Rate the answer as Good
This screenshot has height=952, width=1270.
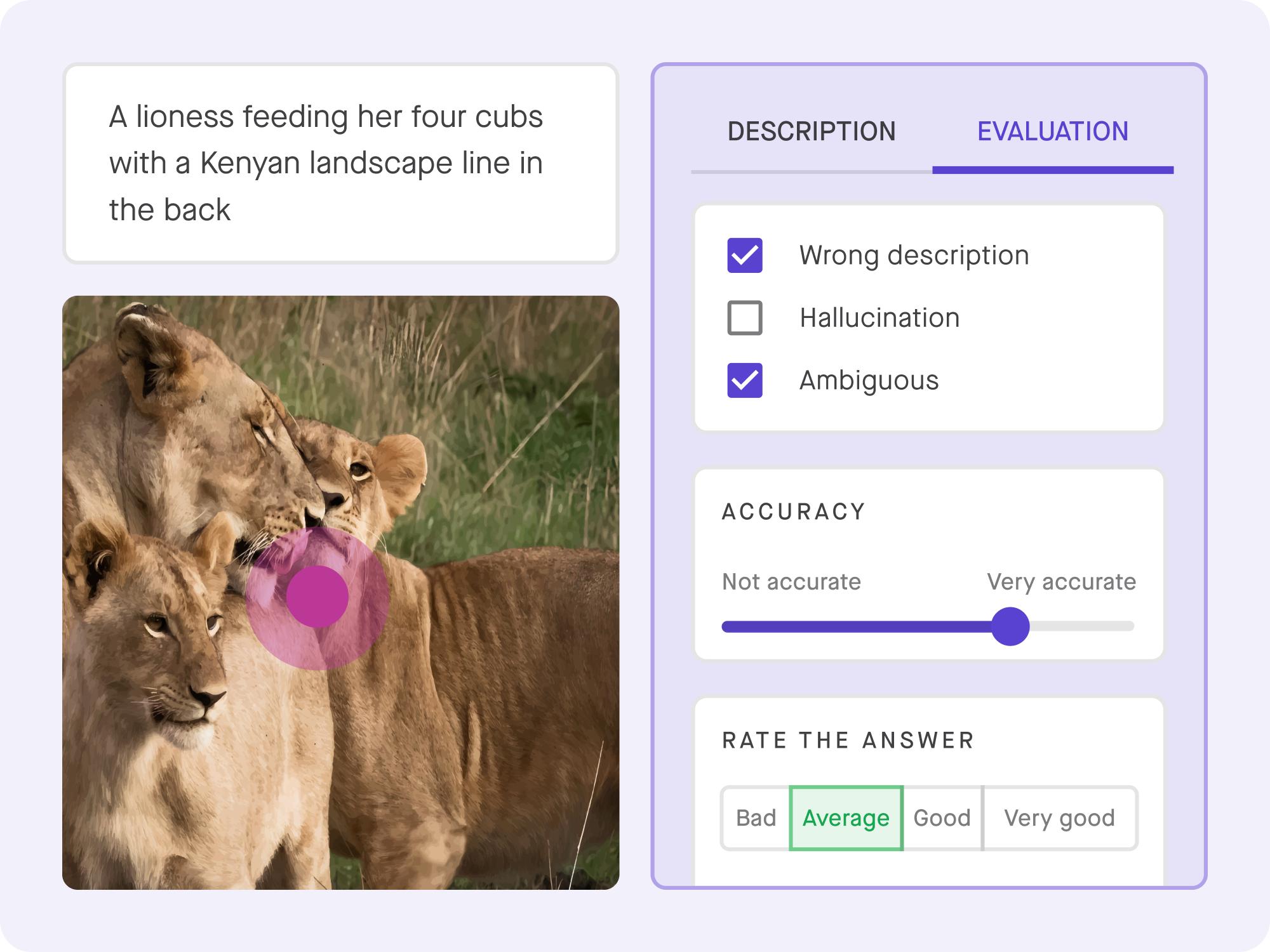click(942, 818)
